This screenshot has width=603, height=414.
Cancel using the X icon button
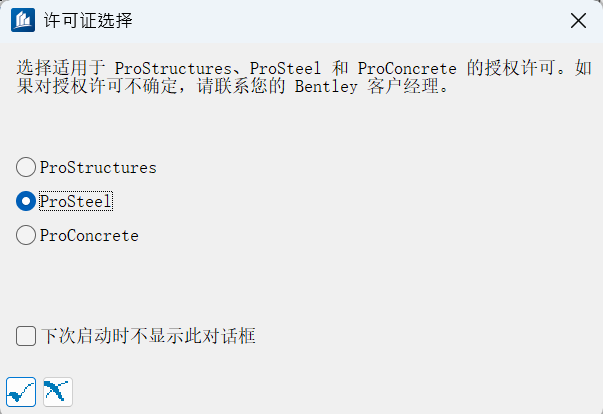click(58, 391)
